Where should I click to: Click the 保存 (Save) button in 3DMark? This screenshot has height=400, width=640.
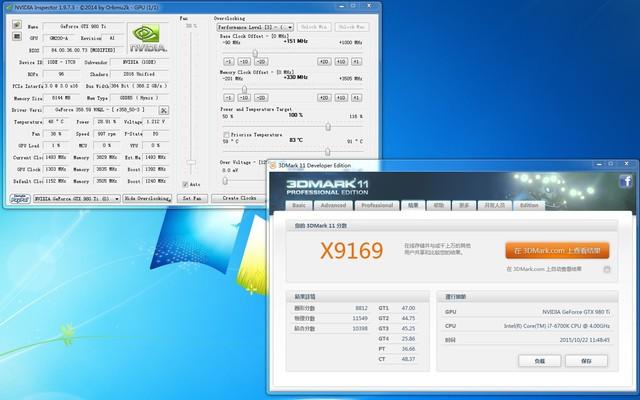tap(586, 361)
